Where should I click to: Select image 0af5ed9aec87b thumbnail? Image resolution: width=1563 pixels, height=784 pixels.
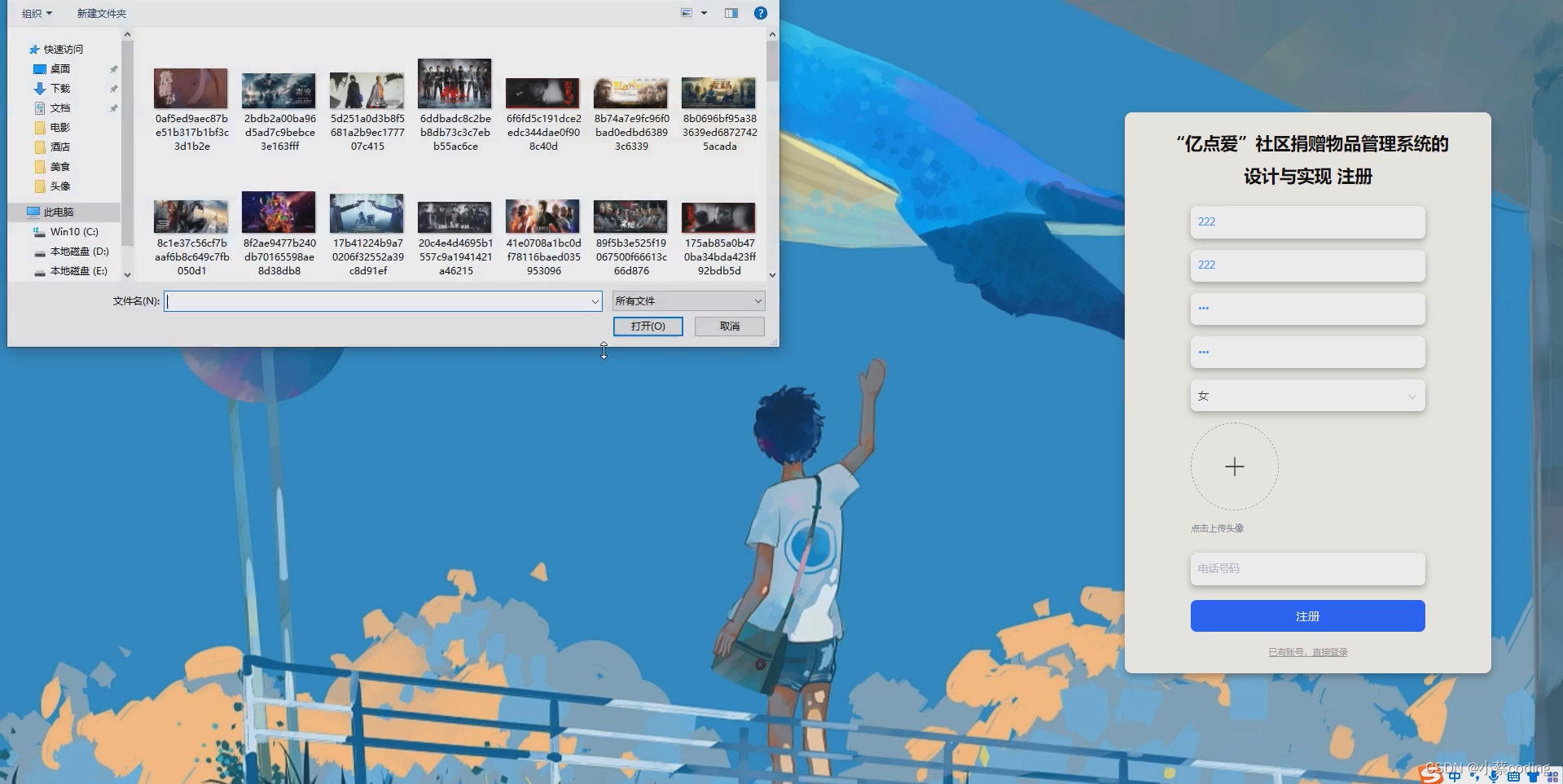point(191,88)
